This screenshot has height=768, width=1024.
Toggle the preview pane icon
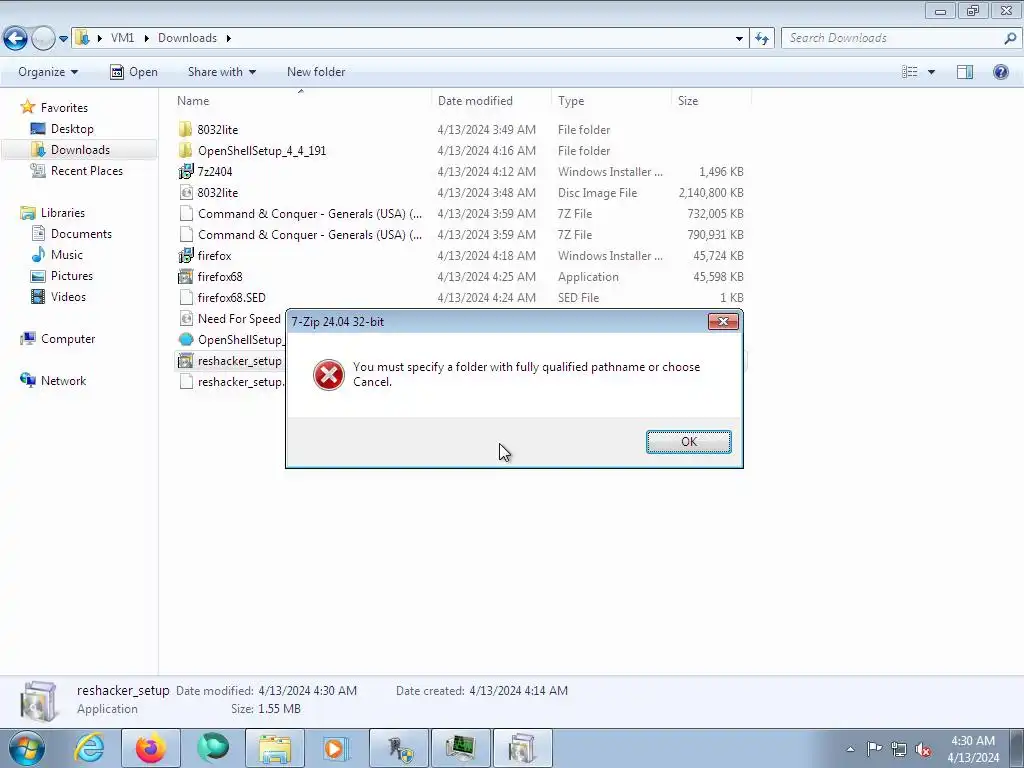pyautogui.click(x=965, y=72)
